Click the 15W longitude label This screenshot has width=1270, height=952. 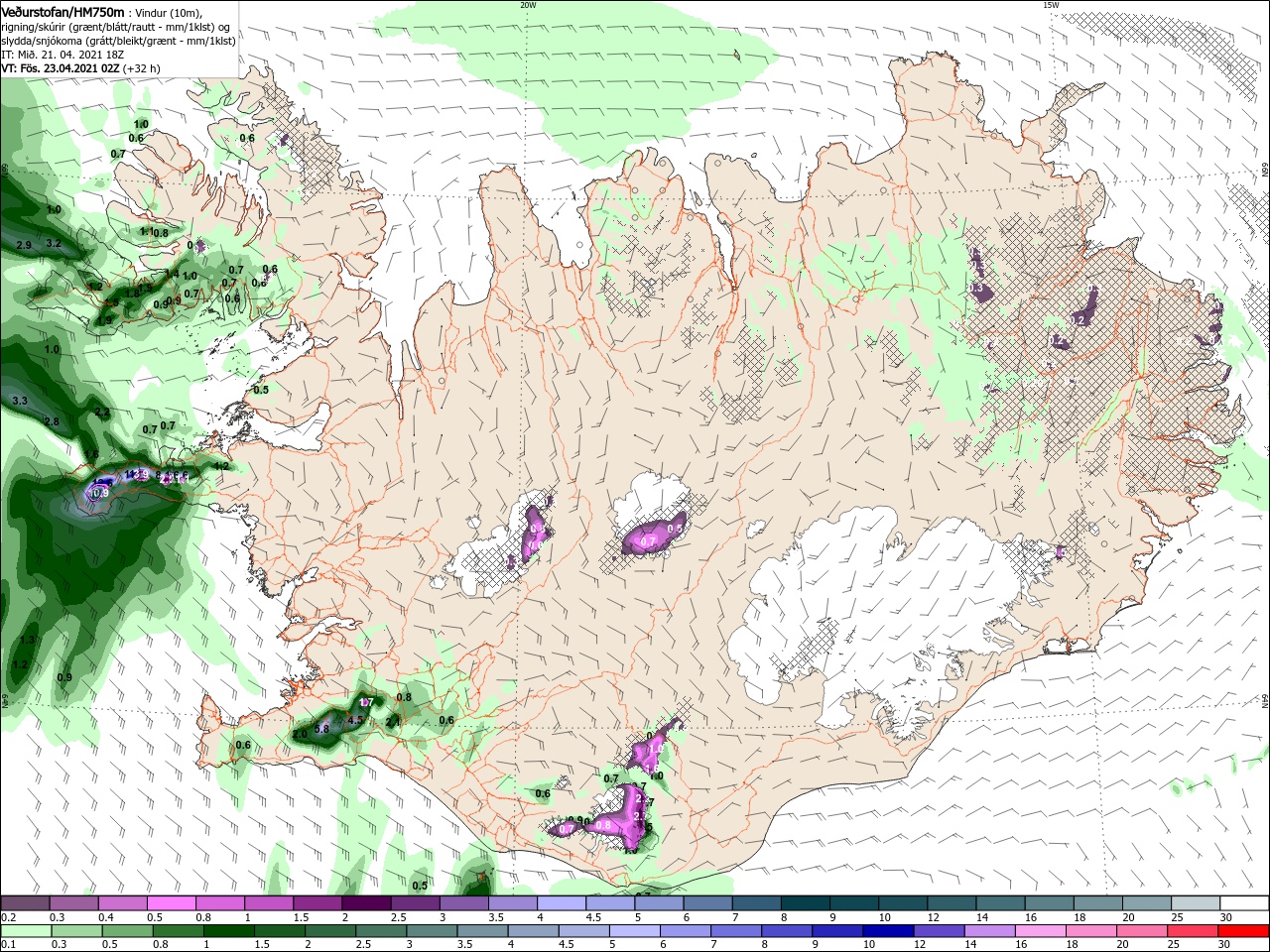click(1051, 5)
